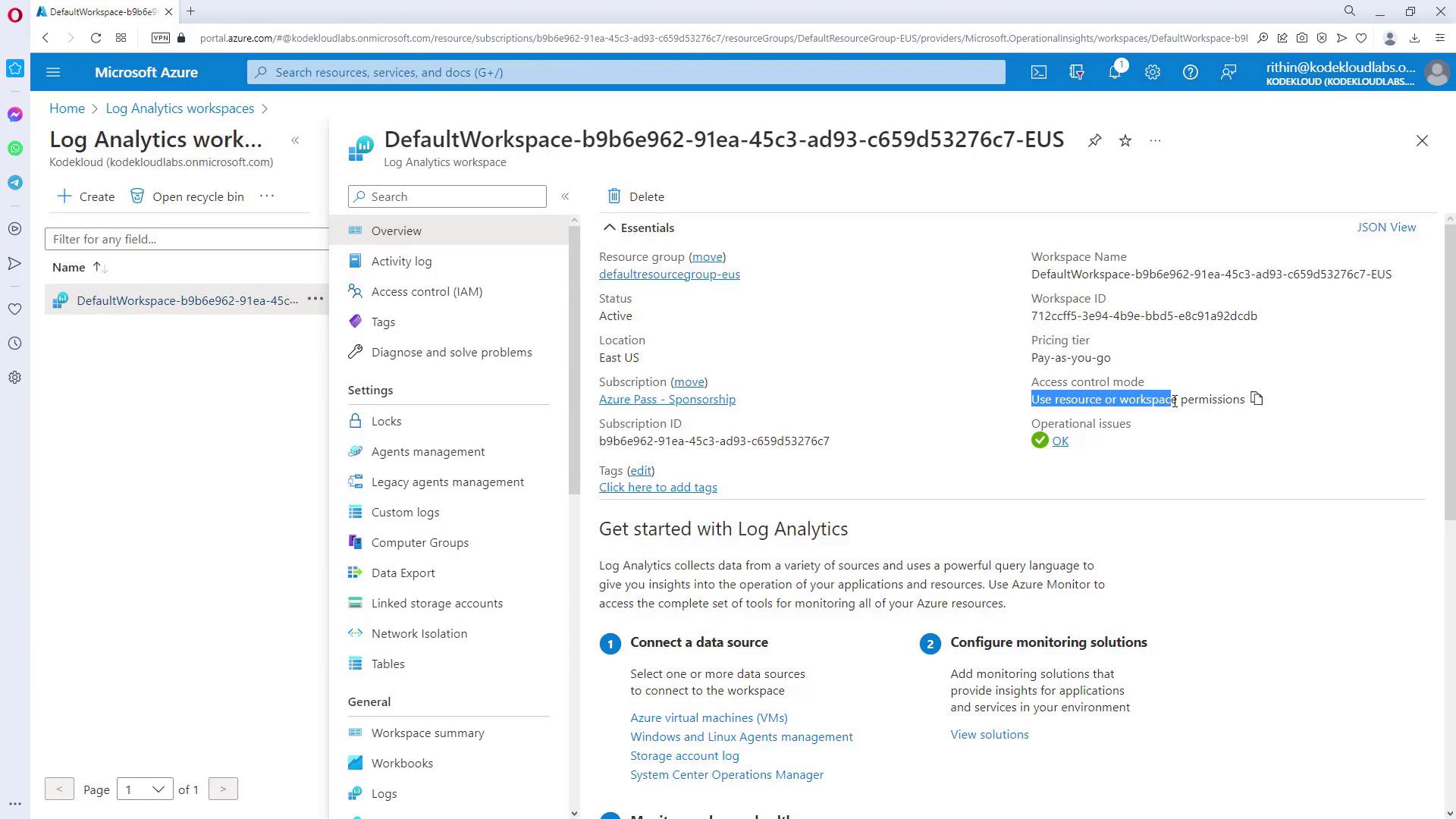Collapse the Essentials section
1456x819 pixels.
pyautogui.click(x=610, y=227)
